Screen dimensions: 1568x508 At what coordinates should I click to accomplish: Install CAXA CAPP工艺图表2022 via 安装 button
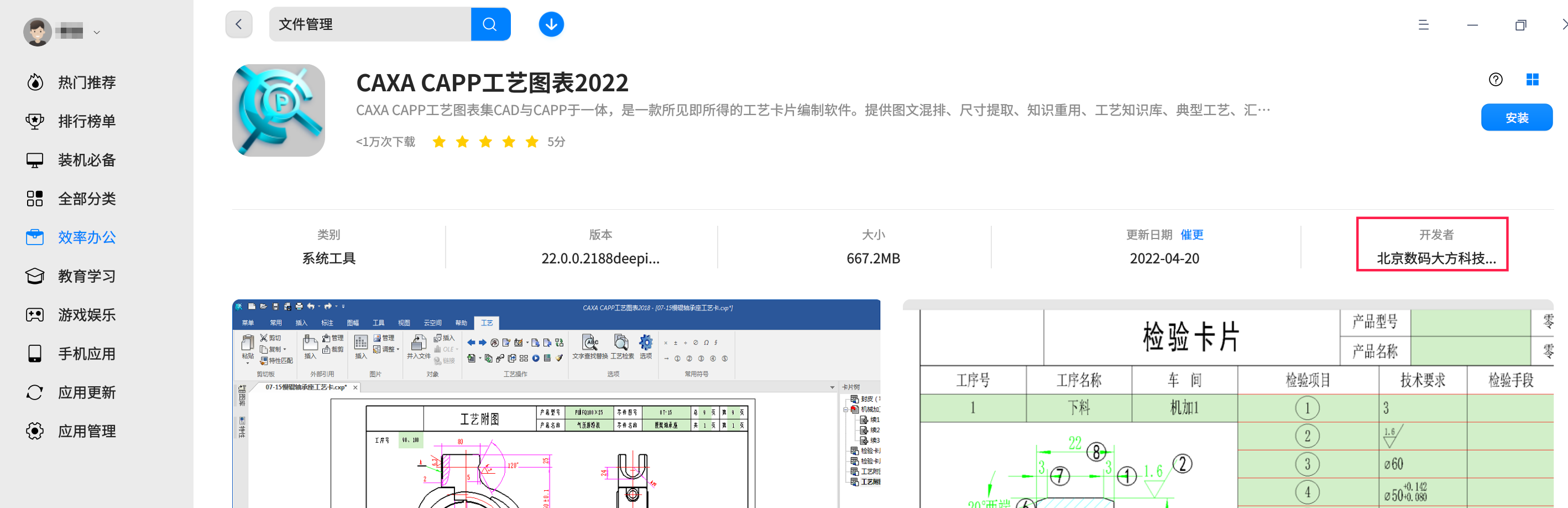click(1517, 117)
